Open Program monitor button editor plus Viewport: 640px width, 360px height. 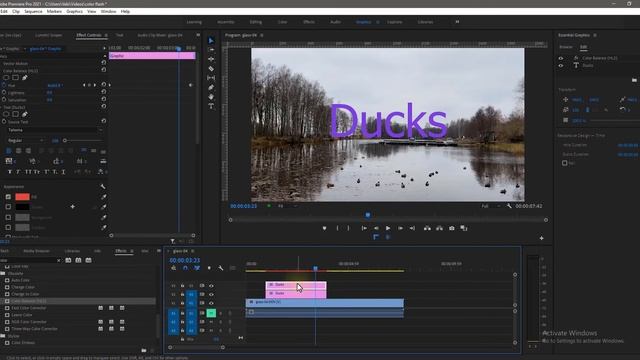tap(542, 238)
